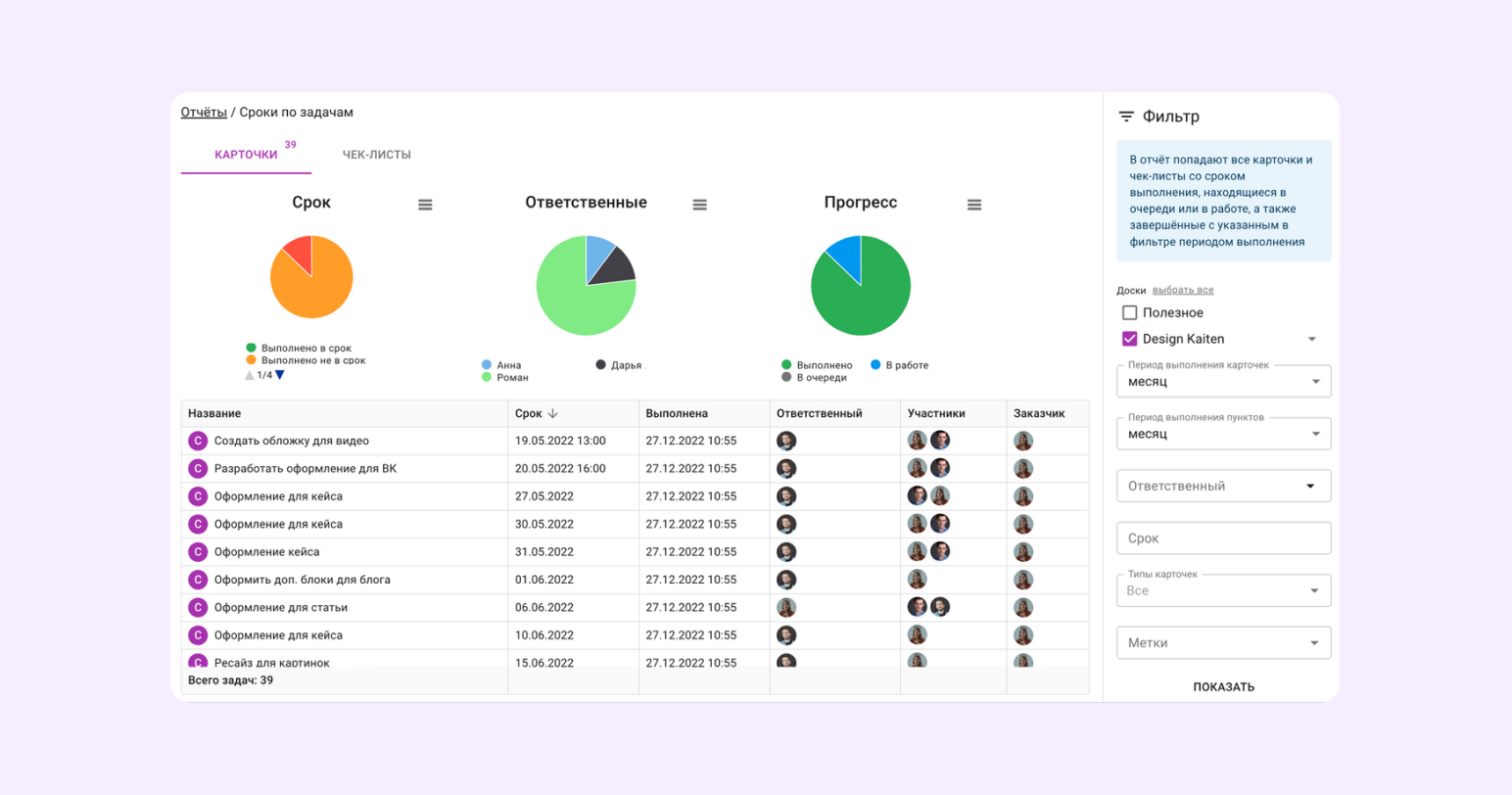The width and height of the screenshot is (1512, 795).
Task: Click the ПОКАЗАТЬ button
Action: (1224, 687)
